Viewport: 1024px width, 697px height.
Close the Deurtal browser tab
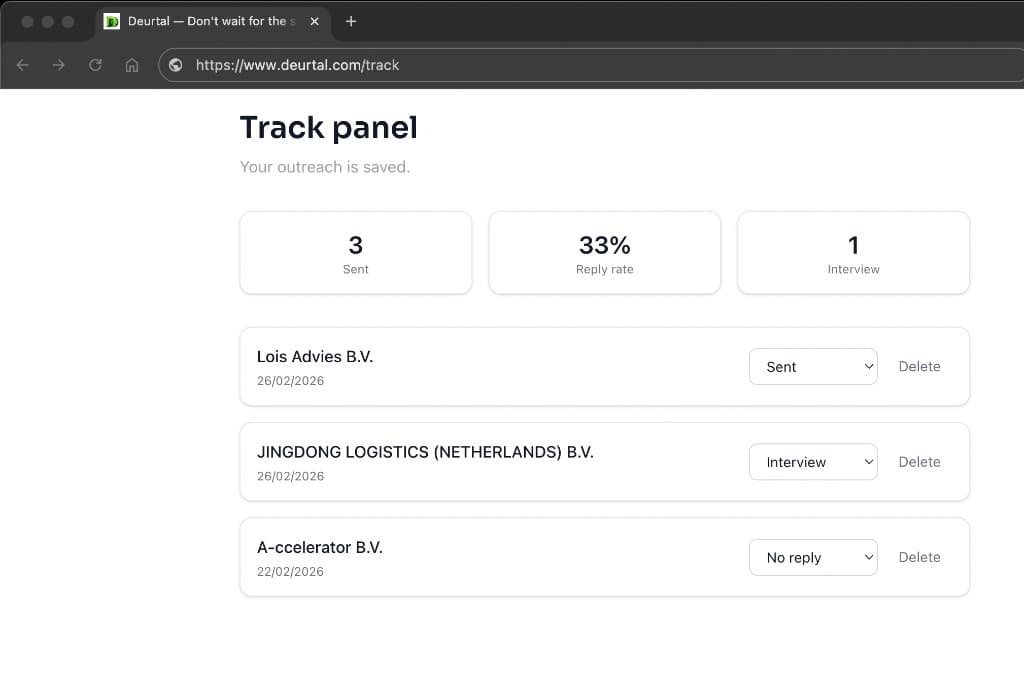(x=313, y=21)
